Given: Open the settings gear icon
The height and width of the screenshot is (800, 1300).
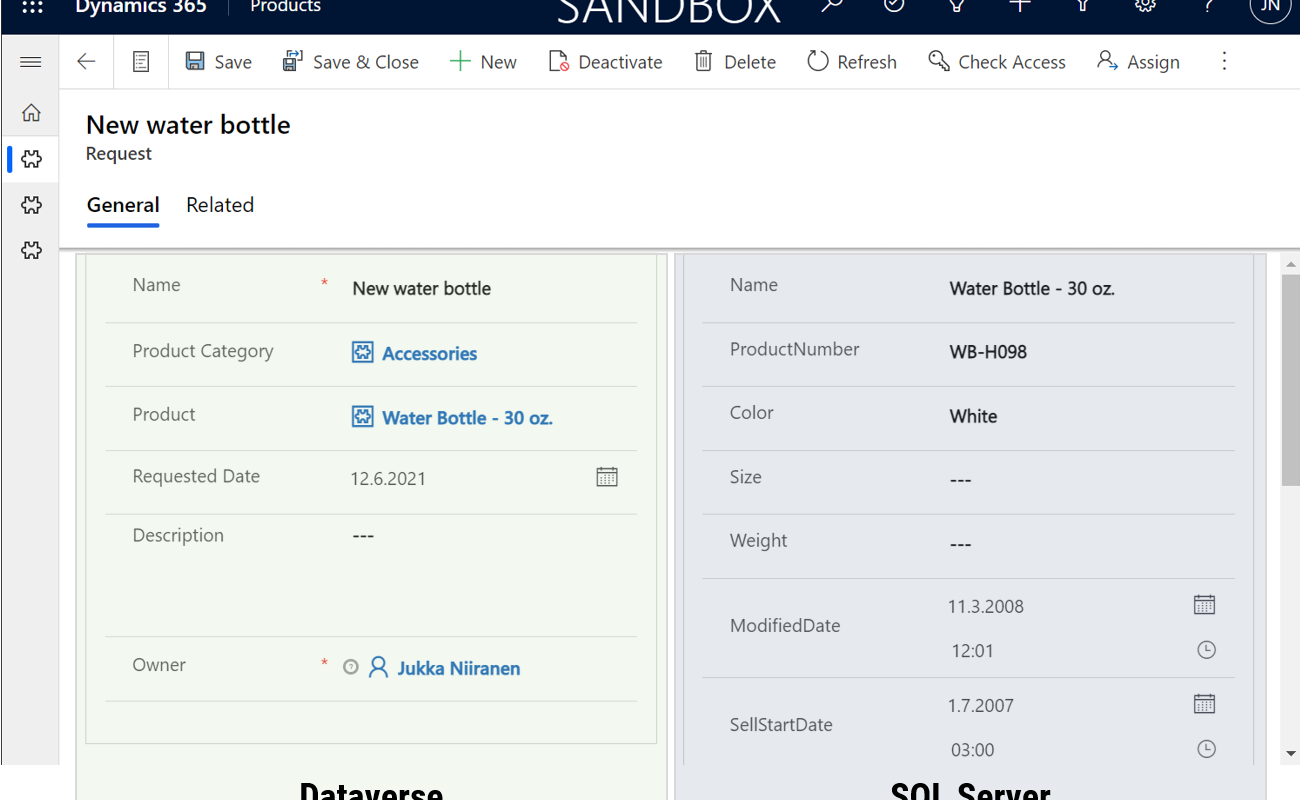Looking at the screenshot, I should pos(1145,6).
